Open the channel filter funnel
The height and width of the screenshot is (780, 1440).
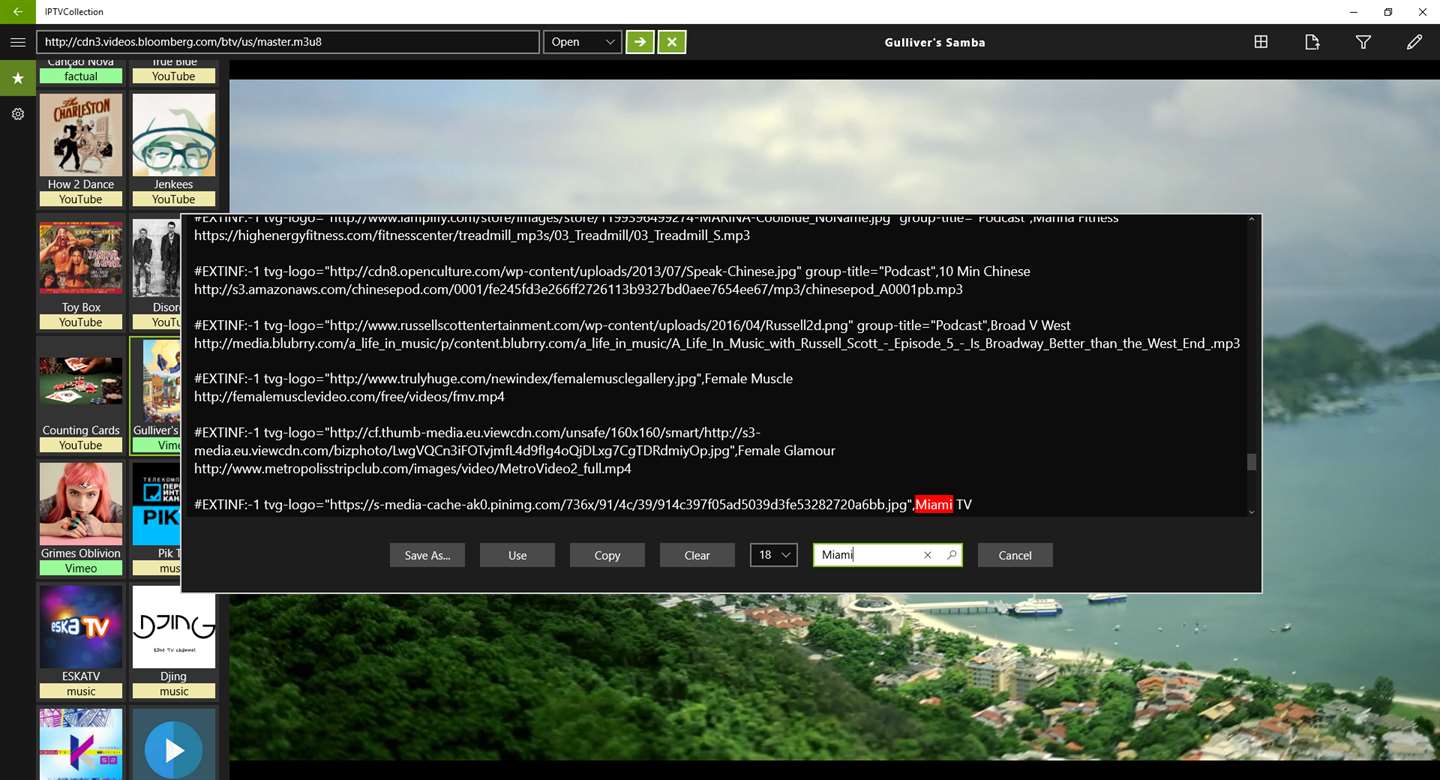tap(1363, 42)
